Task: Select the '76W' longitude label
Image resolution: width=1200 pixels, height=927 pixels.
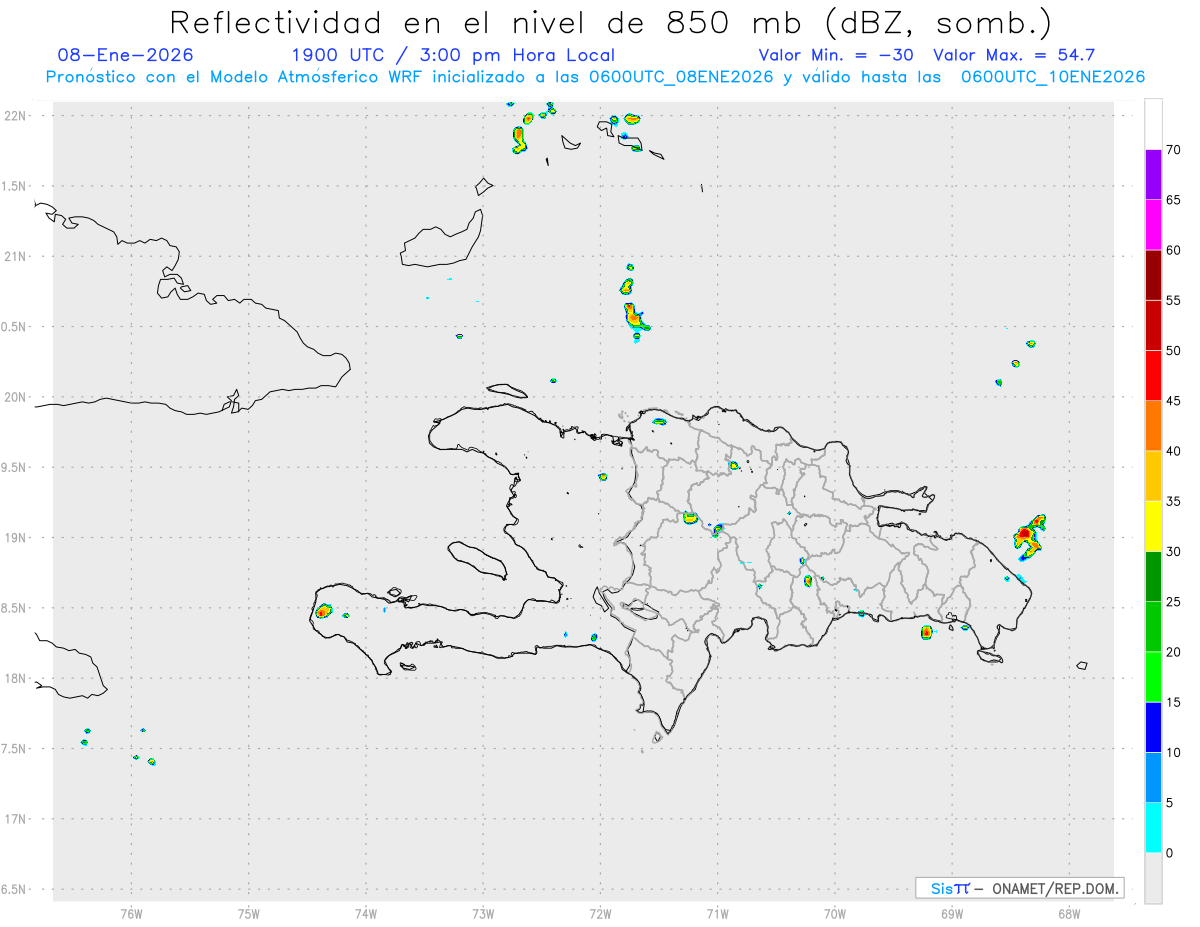Action: pyautogui.click(x=131, y=913)
